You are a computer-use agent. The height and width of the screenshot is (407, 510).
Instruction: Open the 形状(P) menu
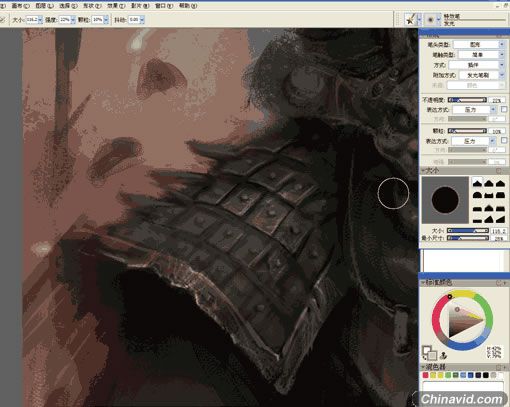92,6
